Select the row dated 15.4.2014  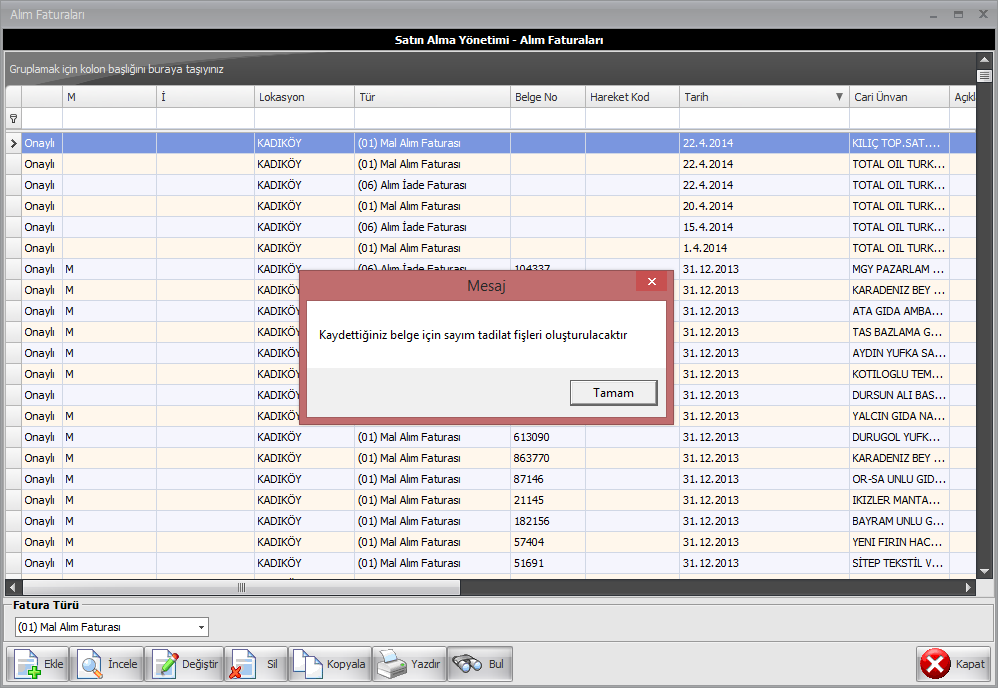click(x=491, y=227)
